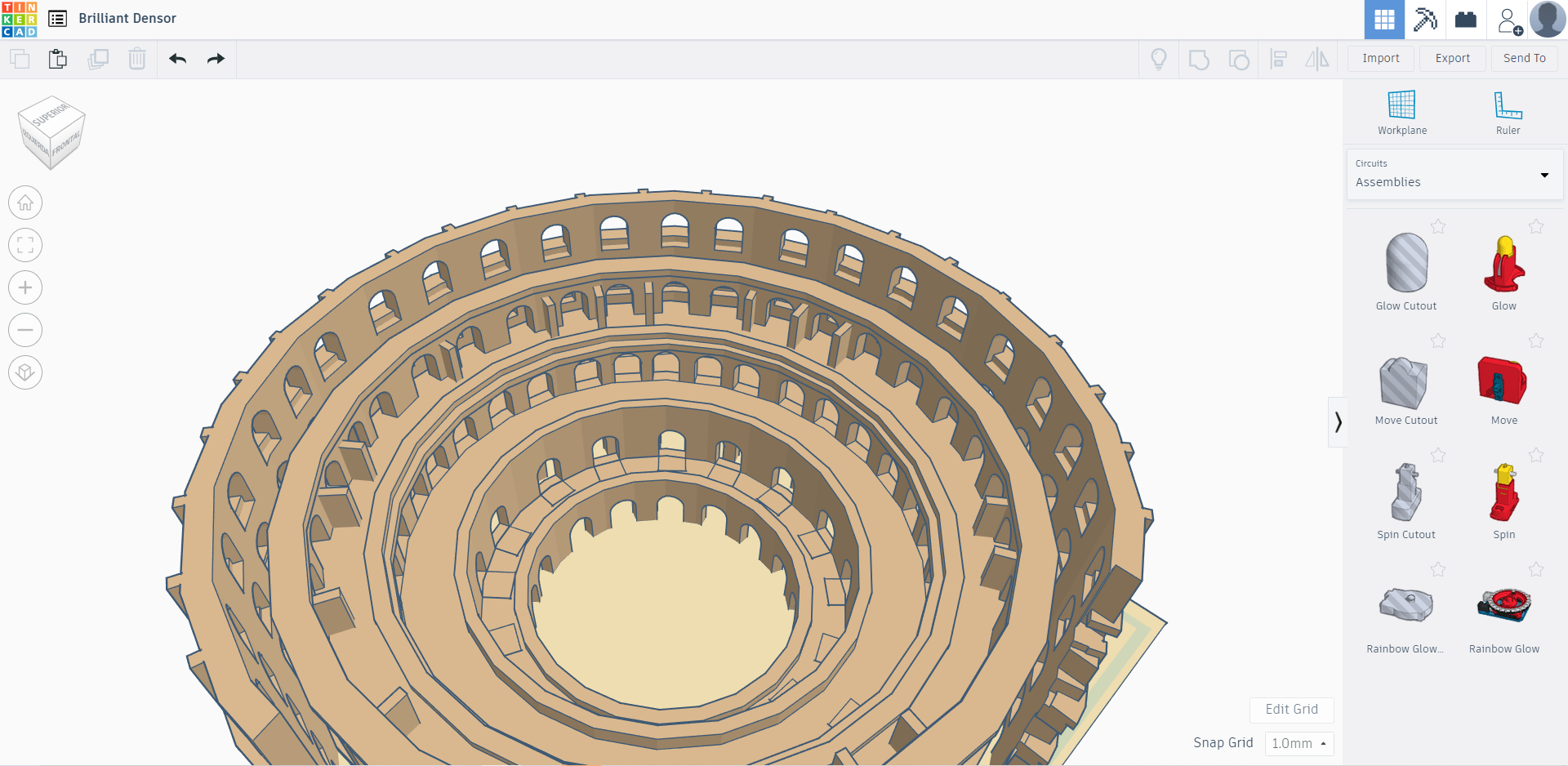Zoom in with the plus button

[25, 287]
